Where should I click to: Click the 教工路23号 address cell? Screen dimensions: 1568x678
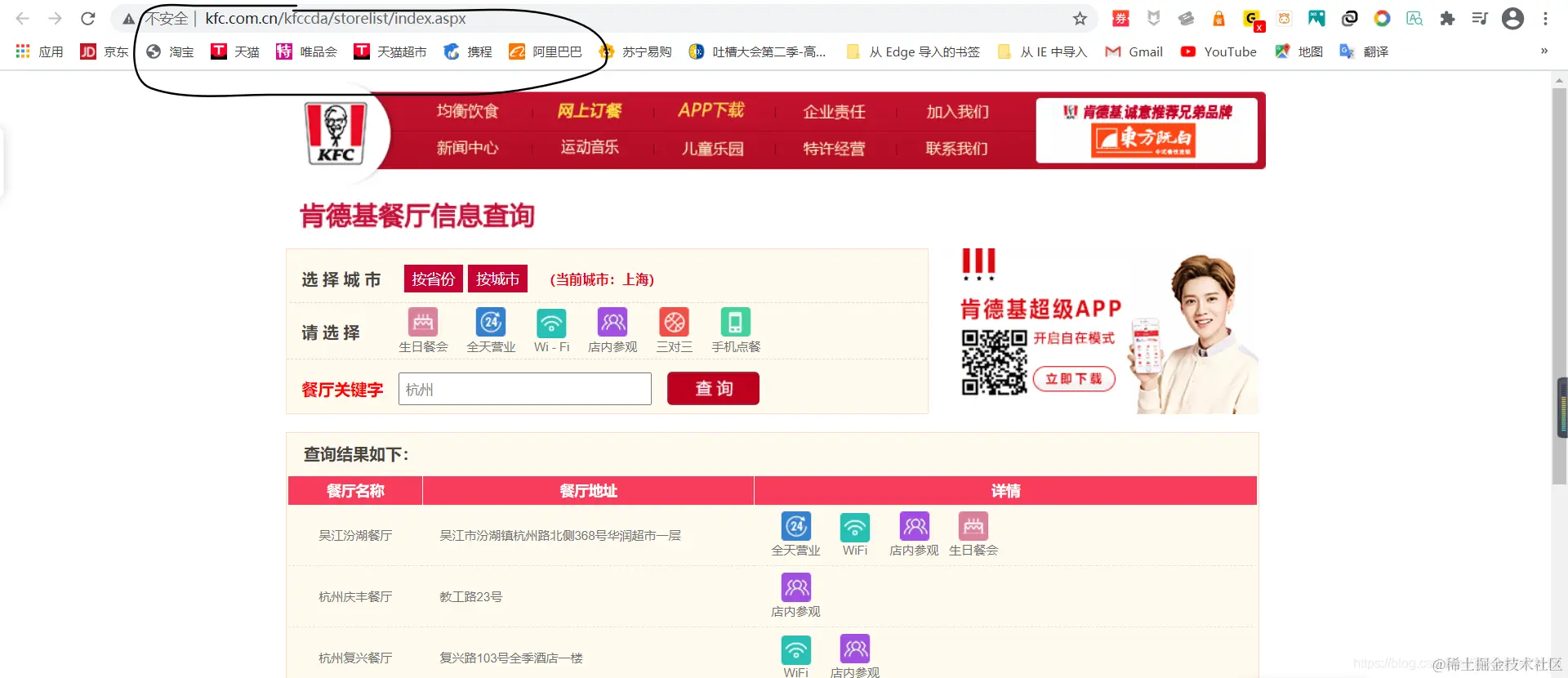tap(471, 597)
